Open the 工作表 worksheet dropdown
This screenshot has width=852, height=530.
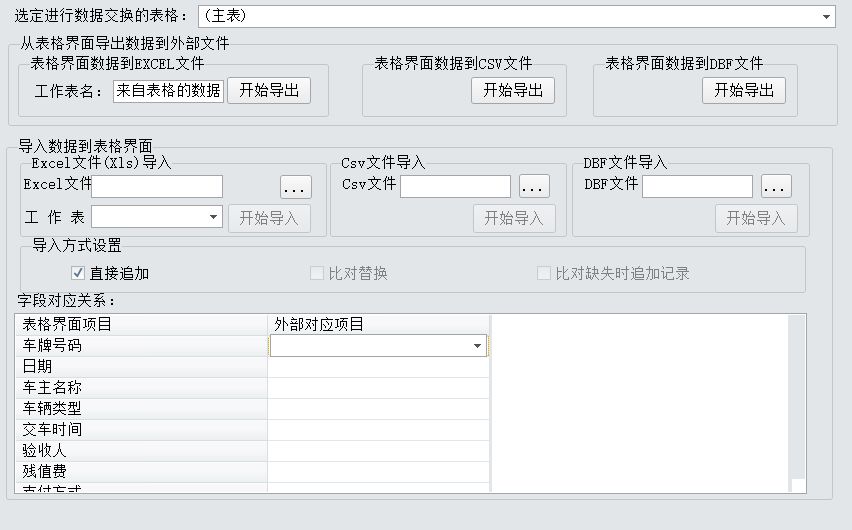pyautogui.click(x=157, y=217)
